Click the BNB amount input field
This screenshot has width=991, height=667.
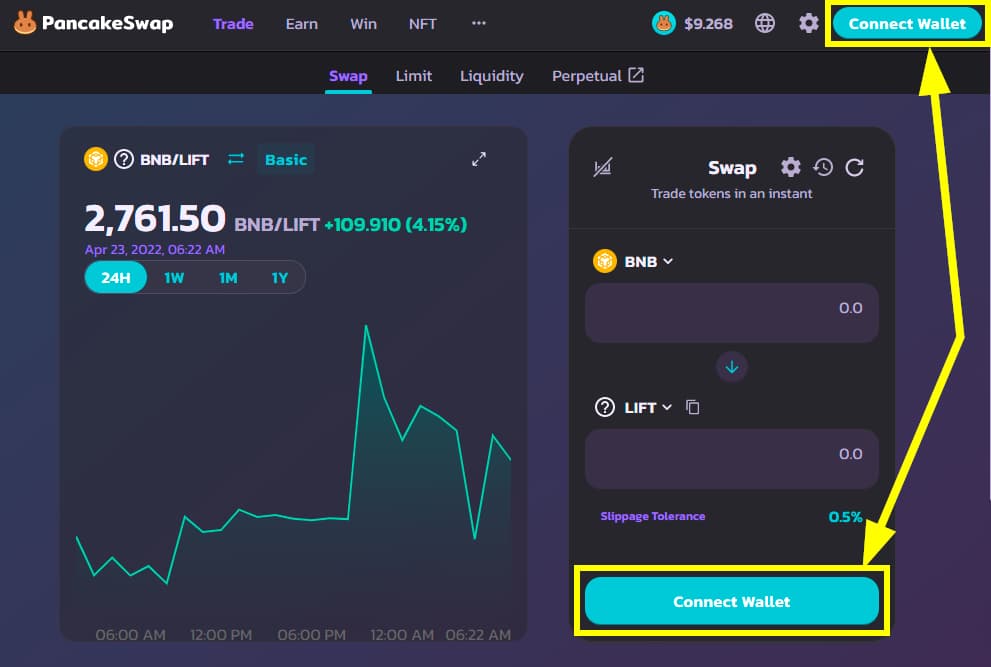click(x=732, y=312)
